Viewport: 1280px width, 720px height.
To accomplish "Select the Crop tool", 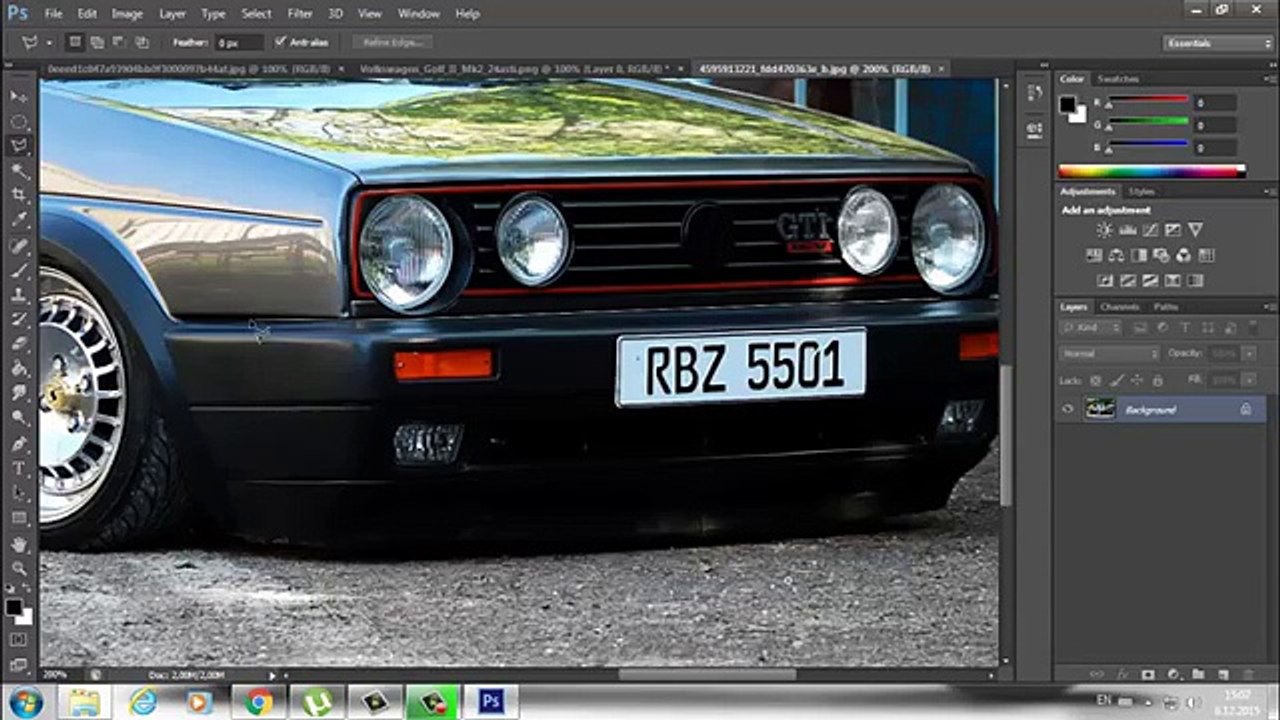I will click(x=19, y=196).
